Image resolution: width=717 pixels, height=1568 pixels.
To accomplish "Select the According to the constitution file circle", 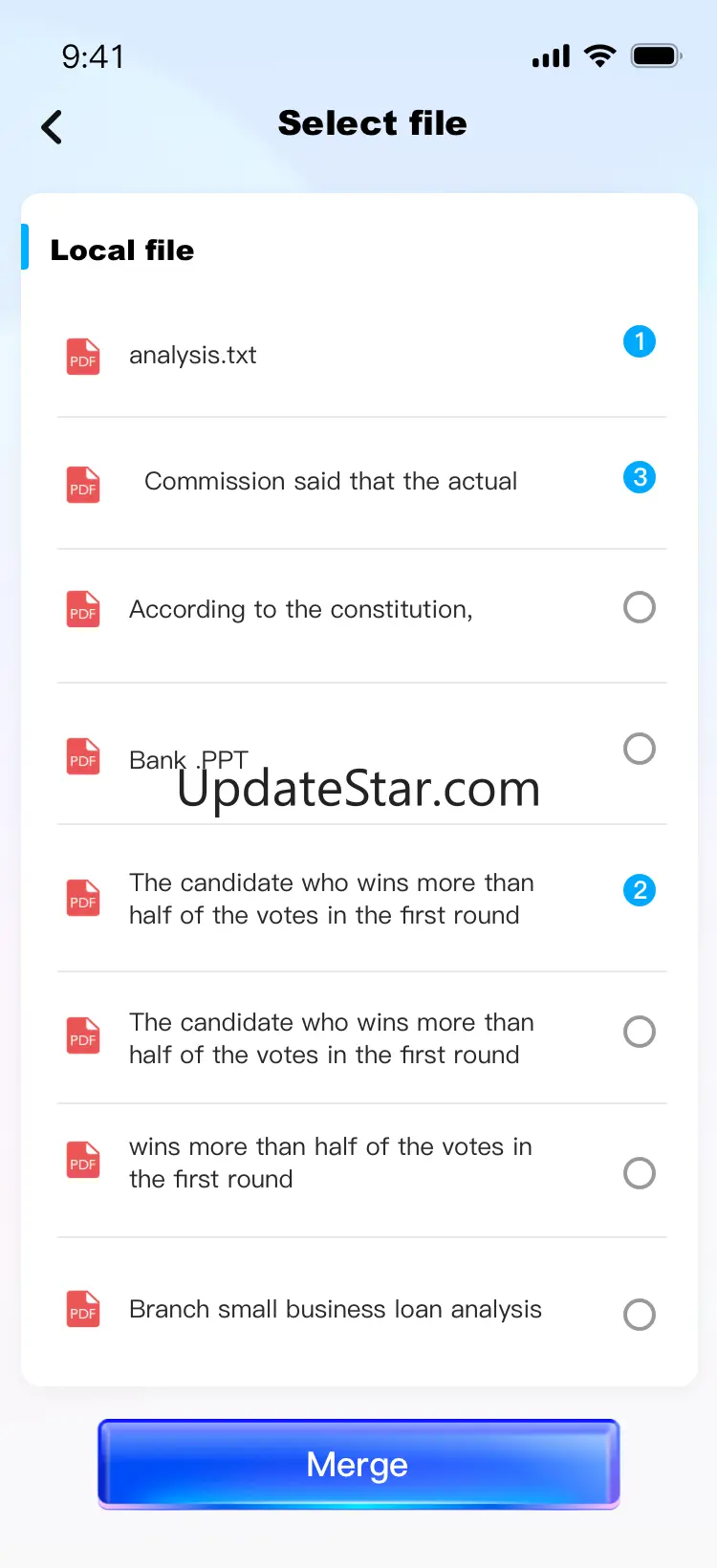I will 640,607.
